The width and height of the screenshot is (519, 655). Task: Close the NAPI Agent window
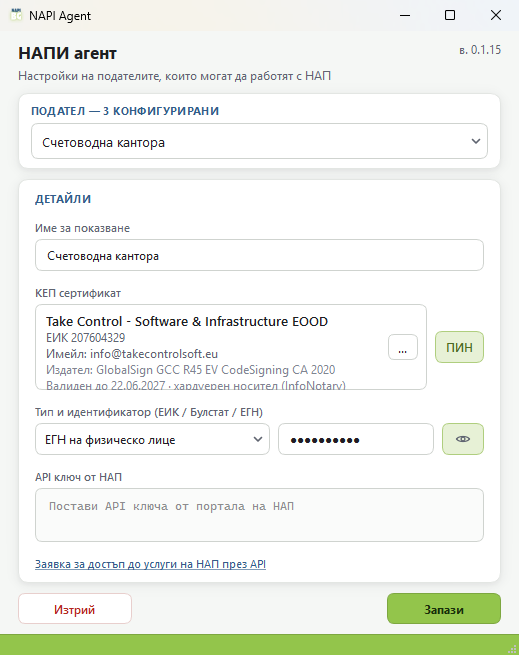496,15
